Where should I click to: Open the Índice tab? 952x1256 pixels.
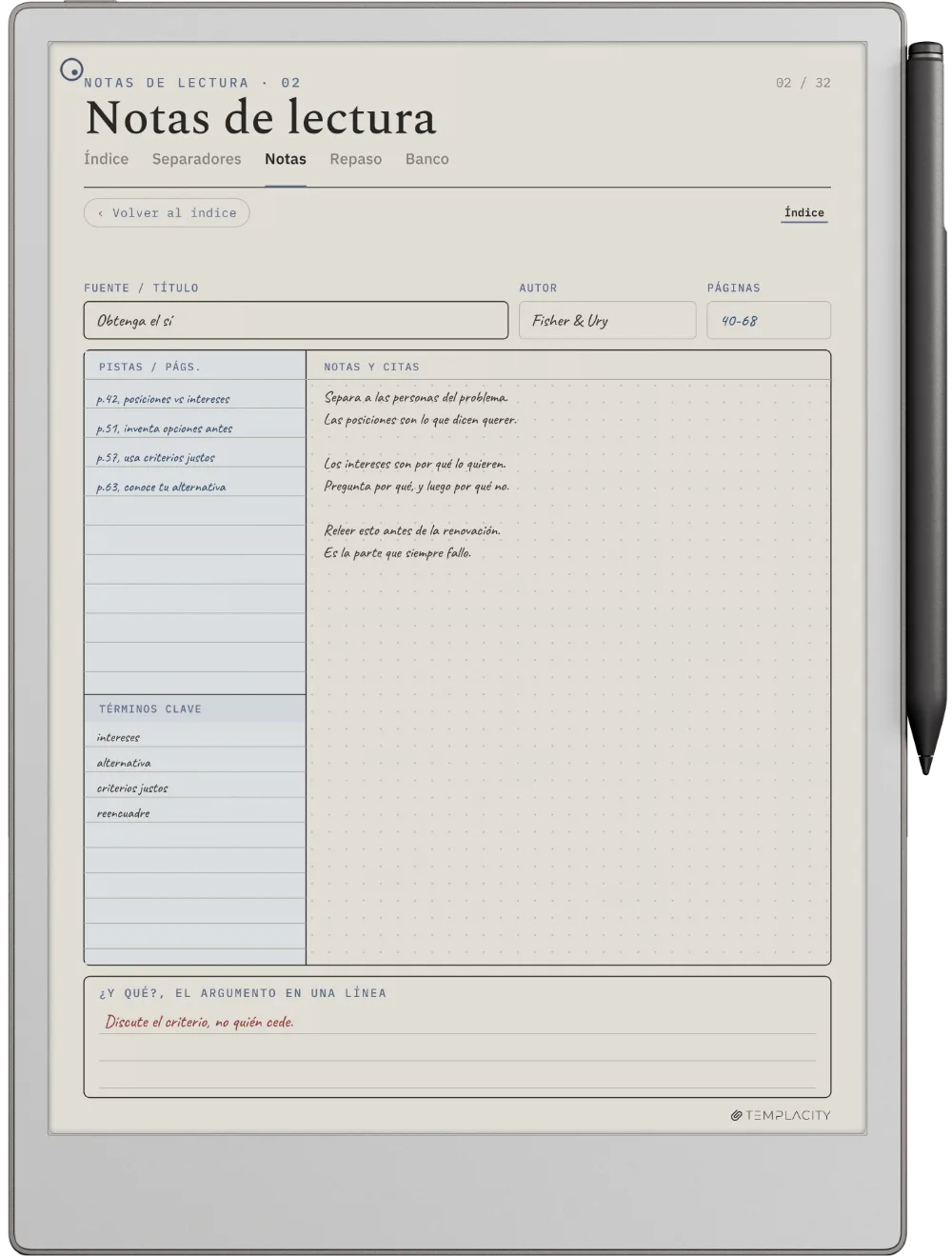click(106, 159)
